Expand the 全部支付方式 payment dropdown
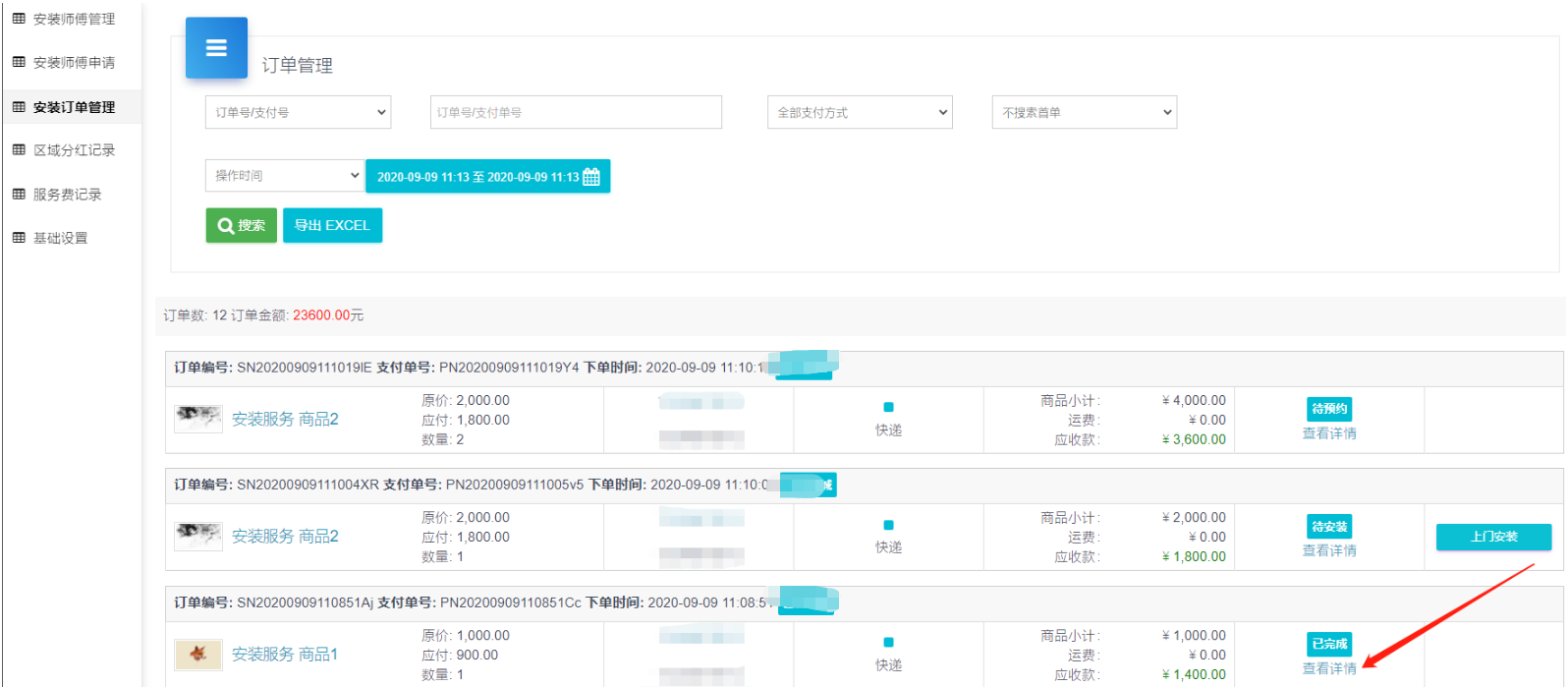The height and width of the screenshot is (687, 1568). tap(860, 112)
